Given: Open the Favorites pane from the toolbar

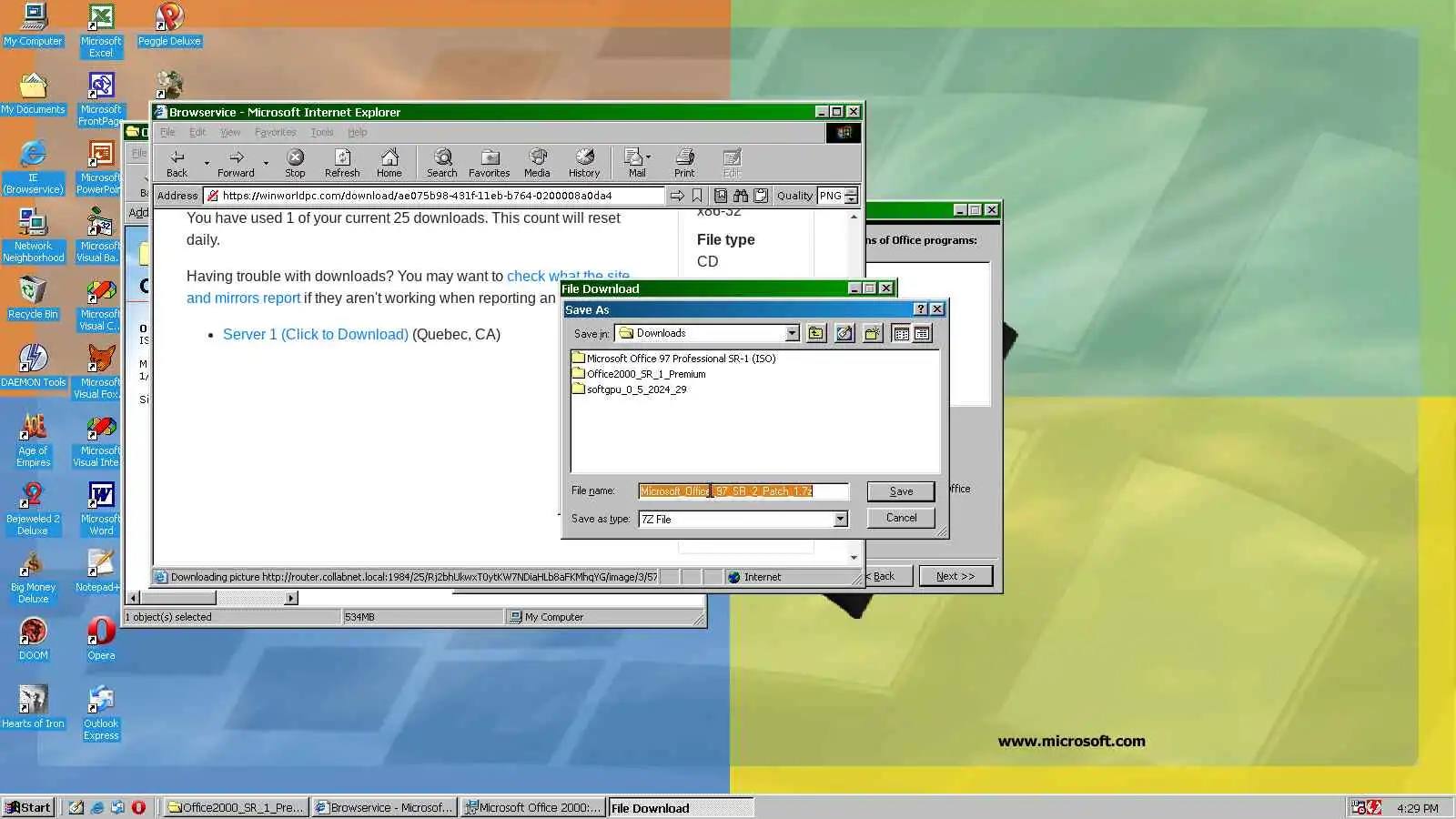Looking at the screenshot, I should click(x=490, y=163).
